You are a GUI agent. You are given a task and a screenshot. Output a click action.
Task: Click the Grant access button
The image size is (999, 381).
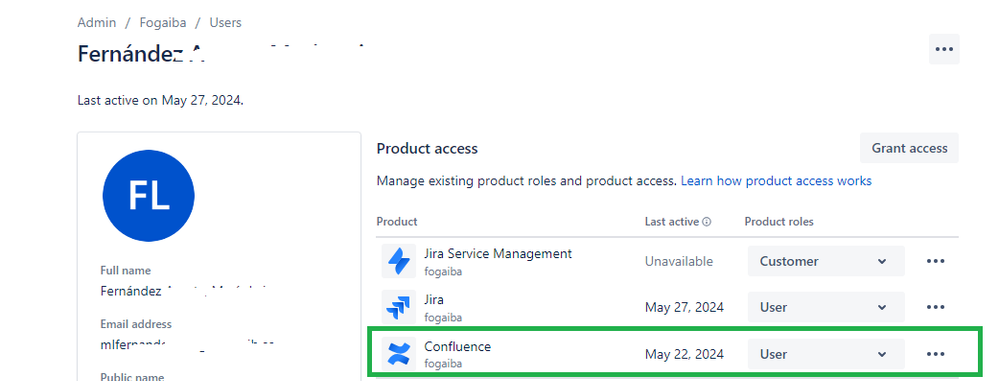[x=909, y=148]
